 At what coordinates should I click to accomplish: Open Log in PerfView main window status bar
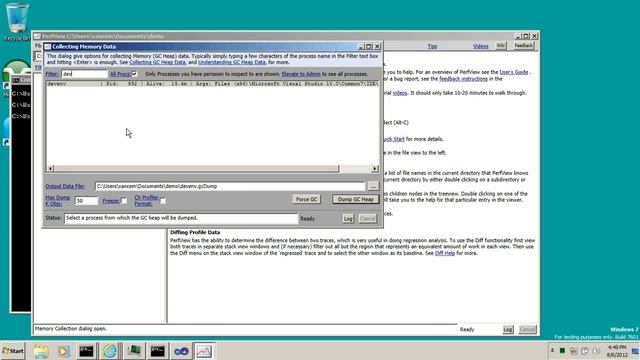(x=508, y=329)
